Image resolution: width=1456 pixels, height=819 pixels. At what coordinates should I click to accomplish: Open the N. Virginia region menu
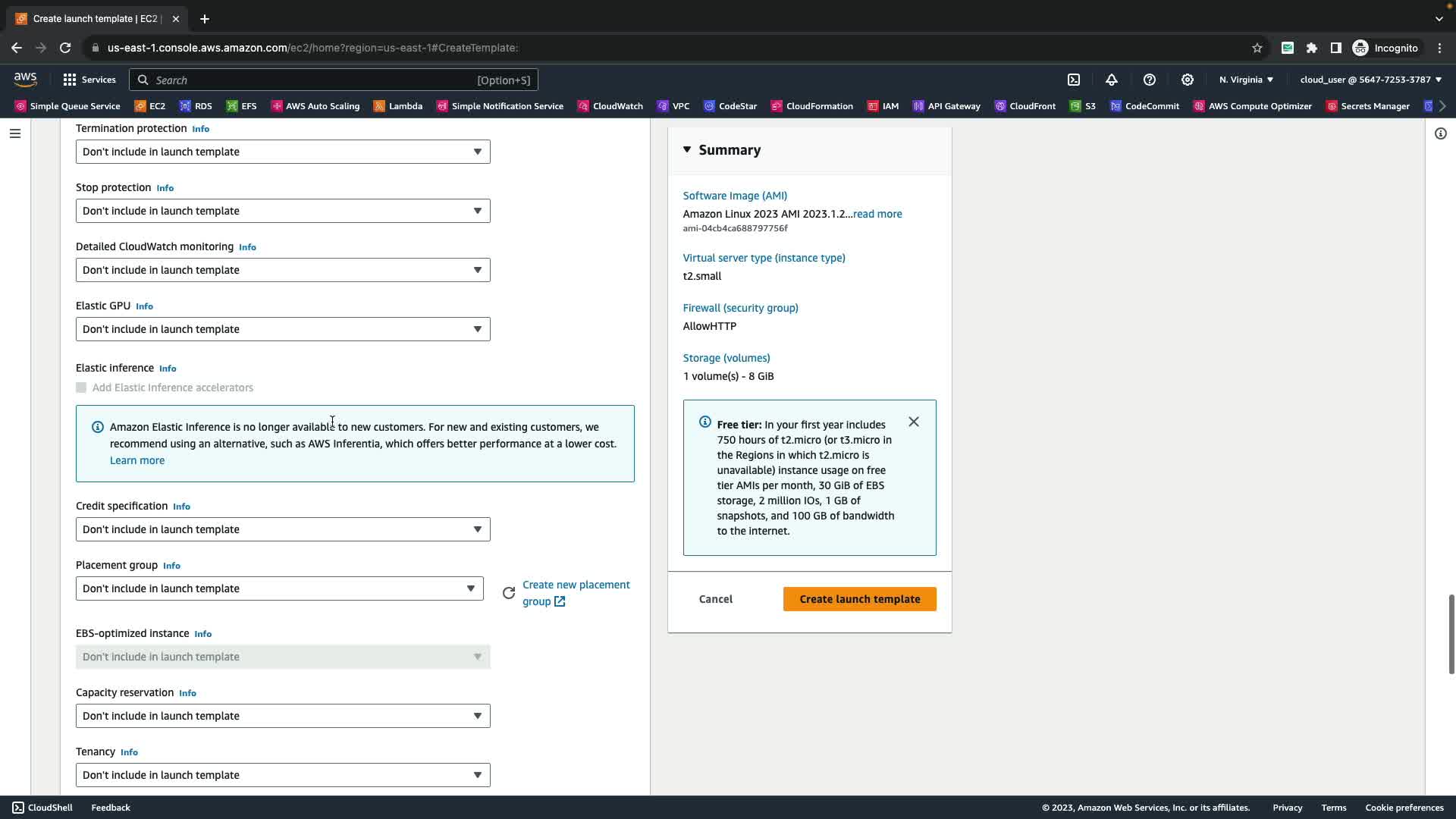tap(1246, 80)
